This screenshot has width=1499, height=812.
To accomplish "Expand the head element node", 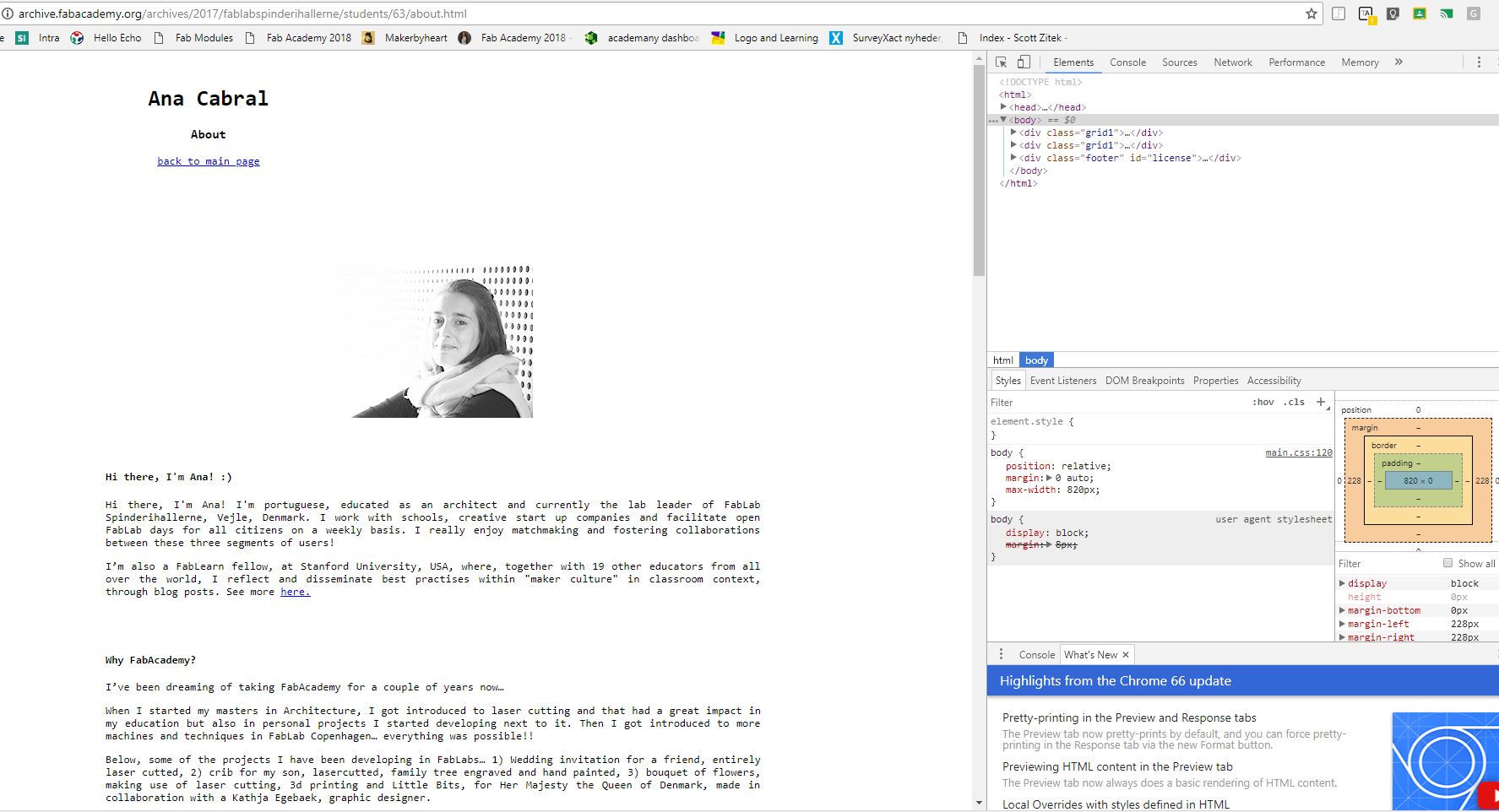I will coord(1003,107).
